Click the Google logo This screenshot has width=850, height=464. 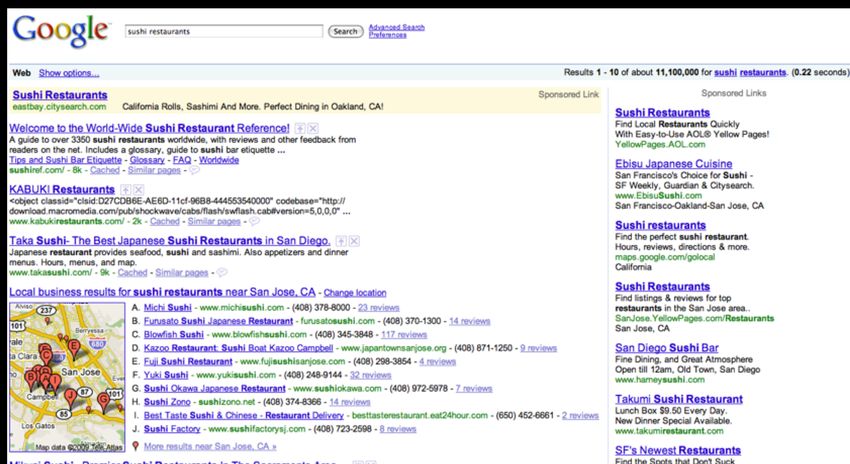[x=60, y=31]
